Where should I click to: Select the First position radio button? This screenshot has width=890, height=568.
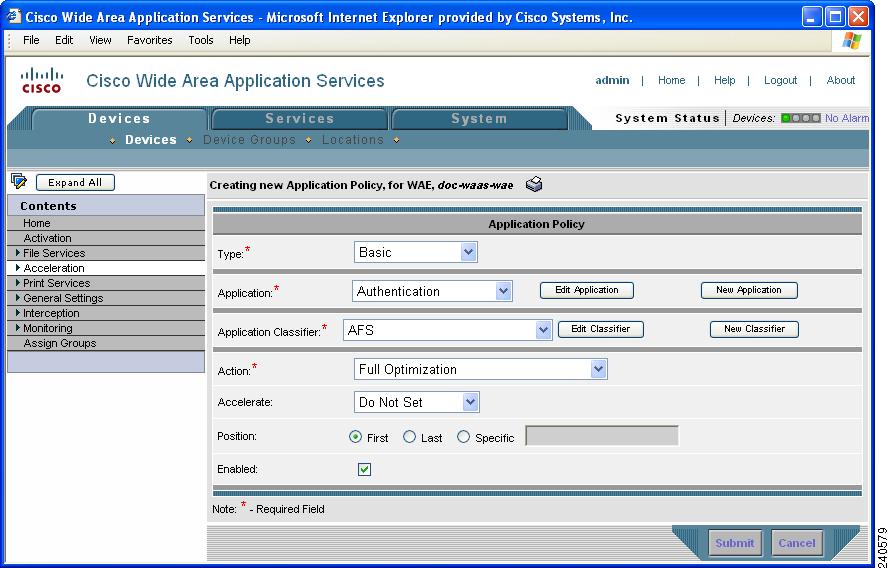[355, 436]
